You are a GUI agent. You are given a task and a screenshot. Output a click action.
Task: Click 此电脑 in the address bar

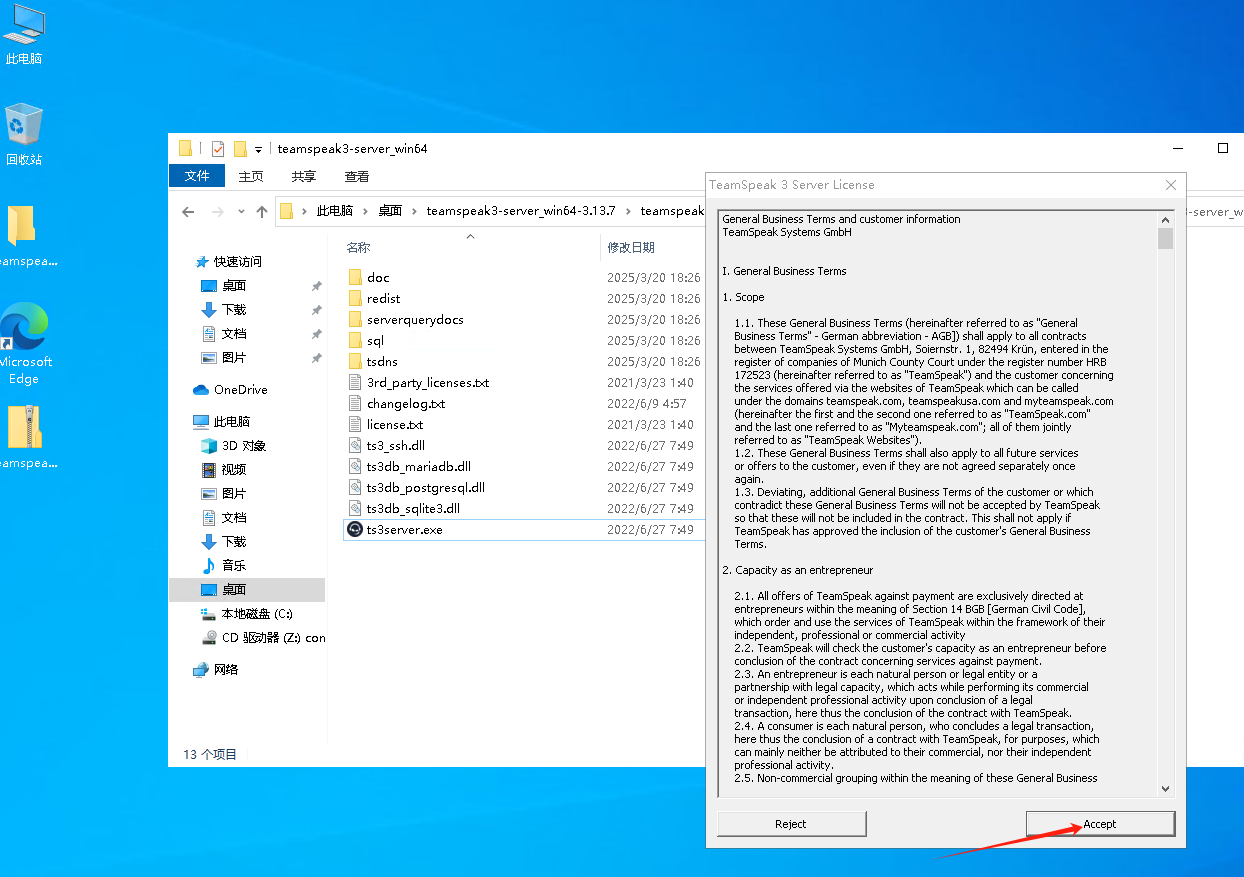[x=335, y=211]
